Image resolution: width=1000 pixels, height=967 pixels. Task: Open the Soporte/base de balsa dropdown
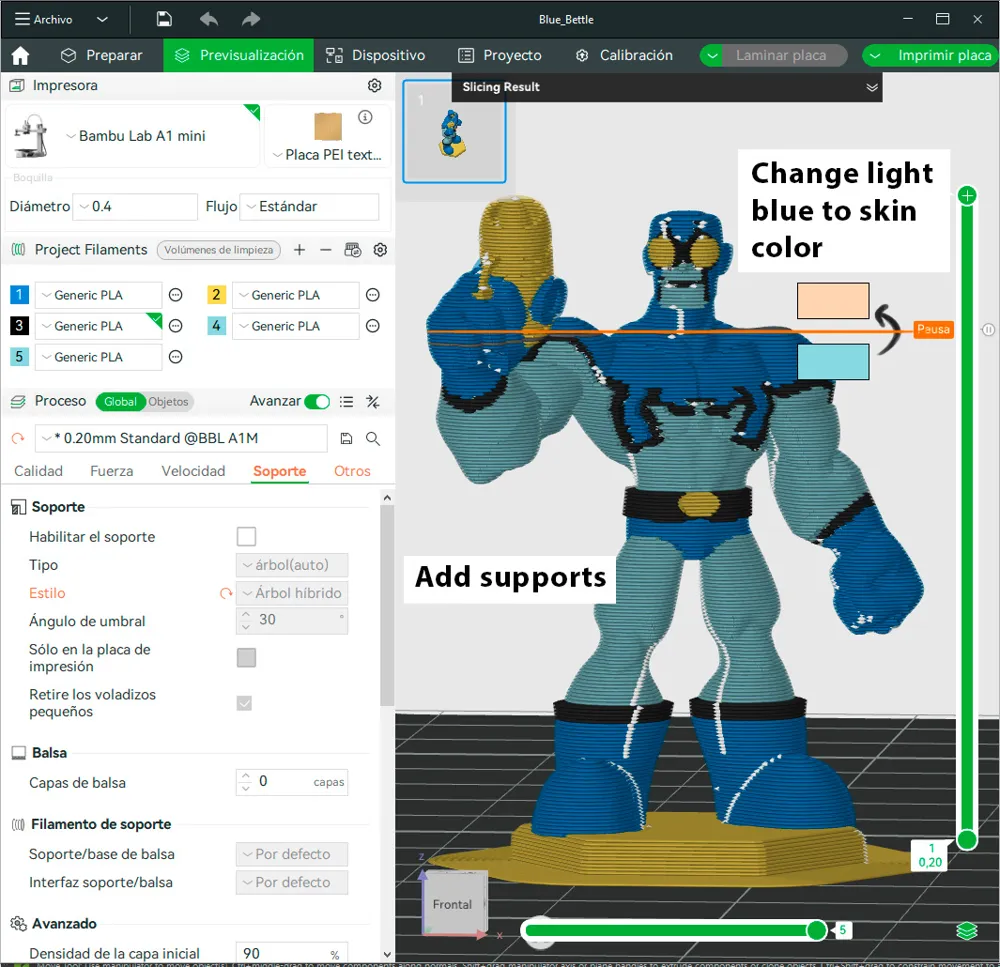click(x=292, y=854)
